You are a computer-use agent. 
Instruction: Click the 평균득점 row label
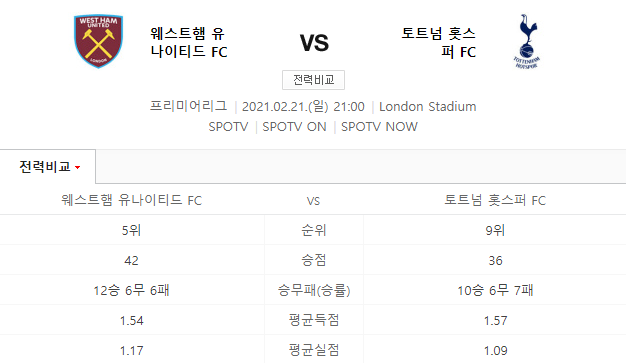click(x=314, y=320)
